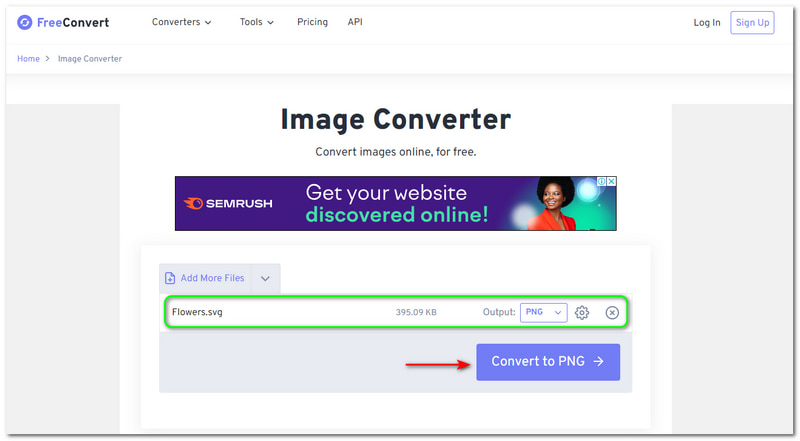Click the Image Converter heading

pyautogui.click(x=395, y=119)
